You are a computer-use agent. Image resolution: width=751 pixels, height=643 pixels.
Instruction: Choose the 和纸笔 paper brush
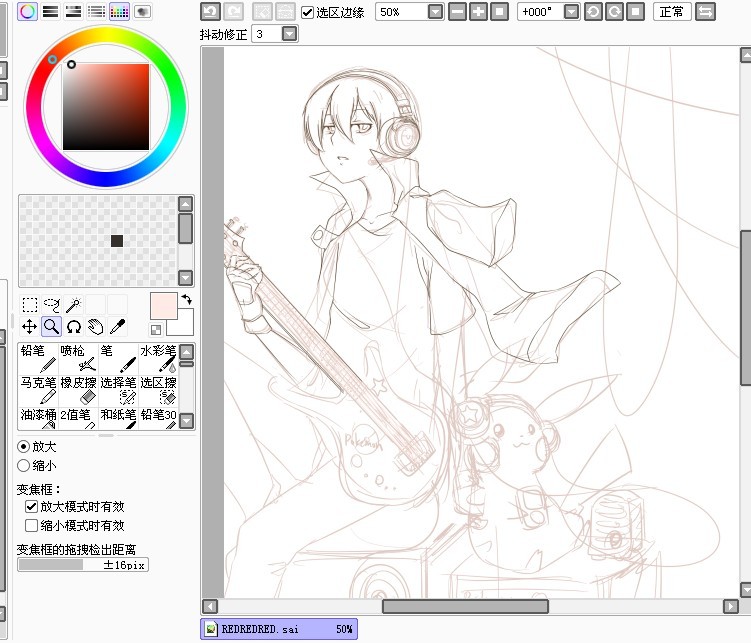(118, 417)
